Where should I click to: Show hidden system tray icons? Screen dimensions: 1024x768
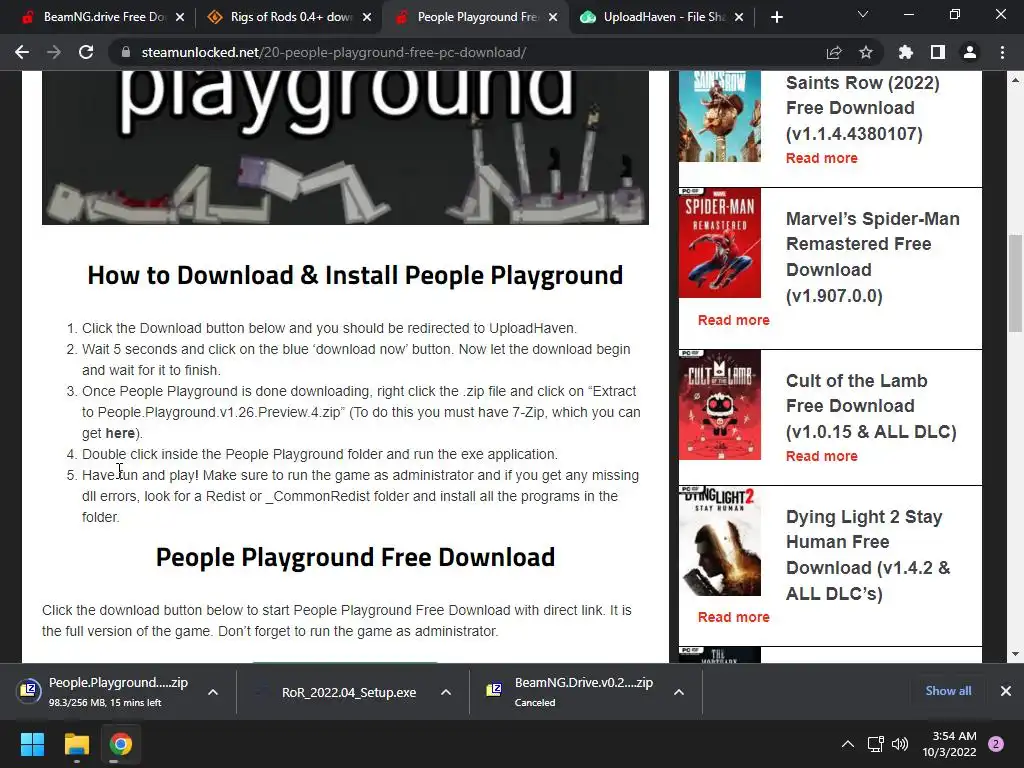(848, 744)
